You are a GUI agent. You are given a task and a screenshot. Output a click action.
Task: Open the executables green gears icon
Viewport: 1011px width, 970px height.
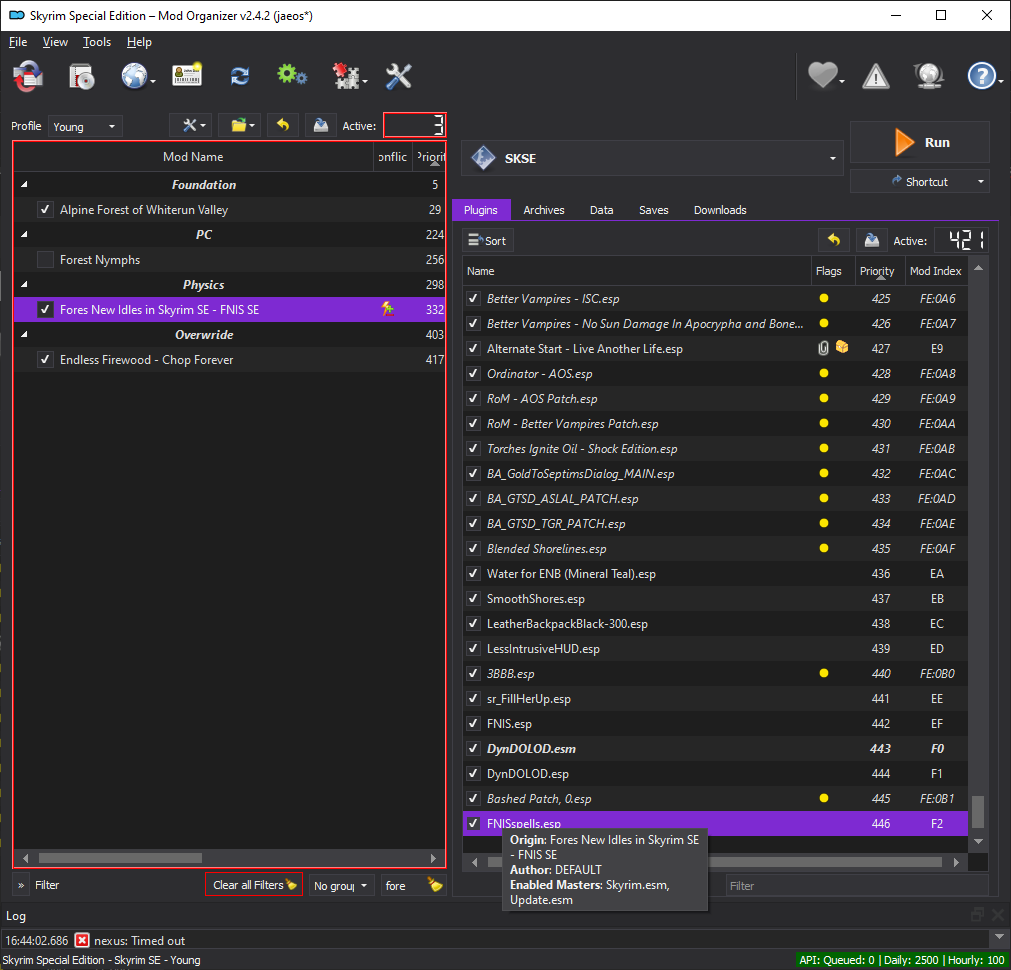[291, 75]
